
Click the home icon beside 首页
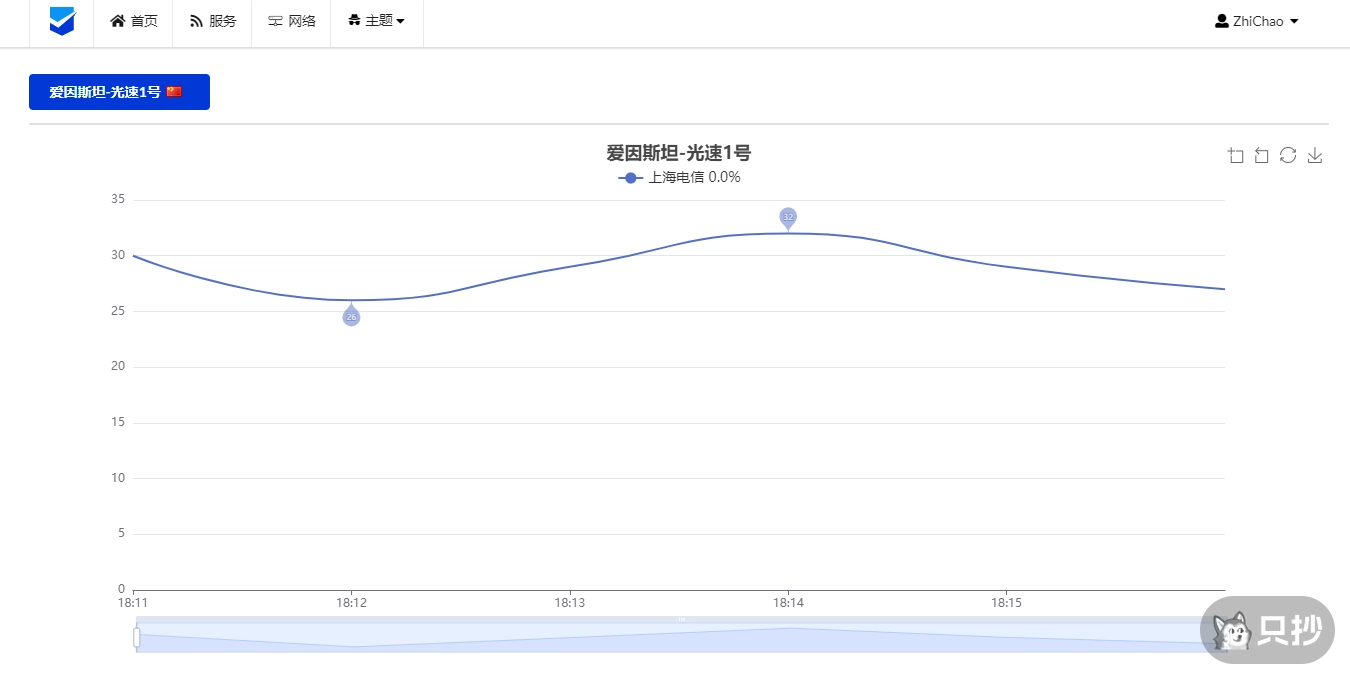[x=118, y=21]
